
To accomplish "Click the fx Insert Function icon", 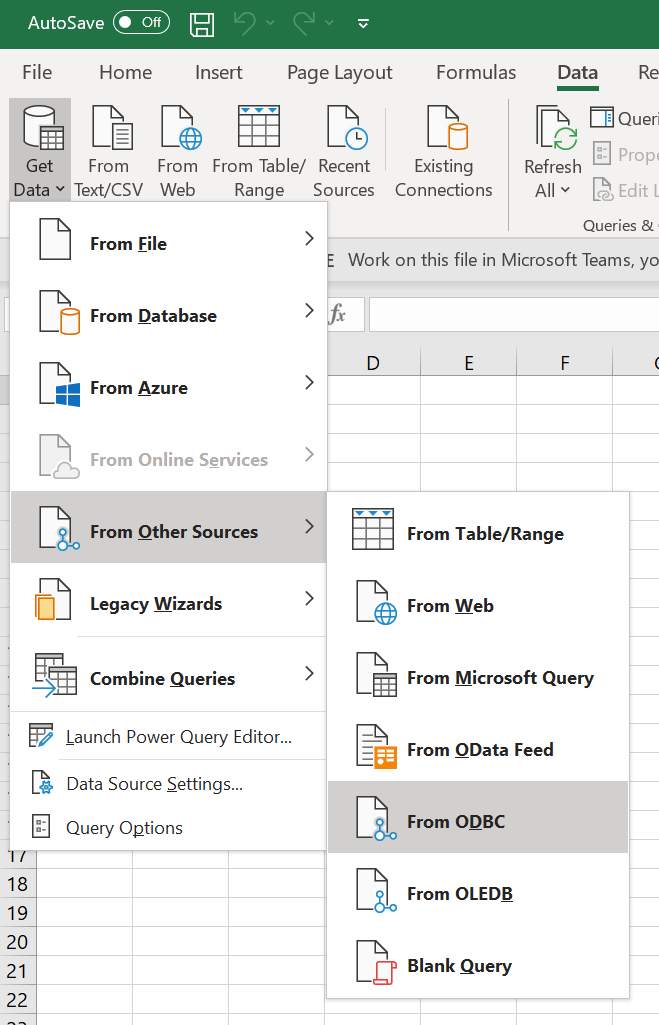I will [337, 314].
